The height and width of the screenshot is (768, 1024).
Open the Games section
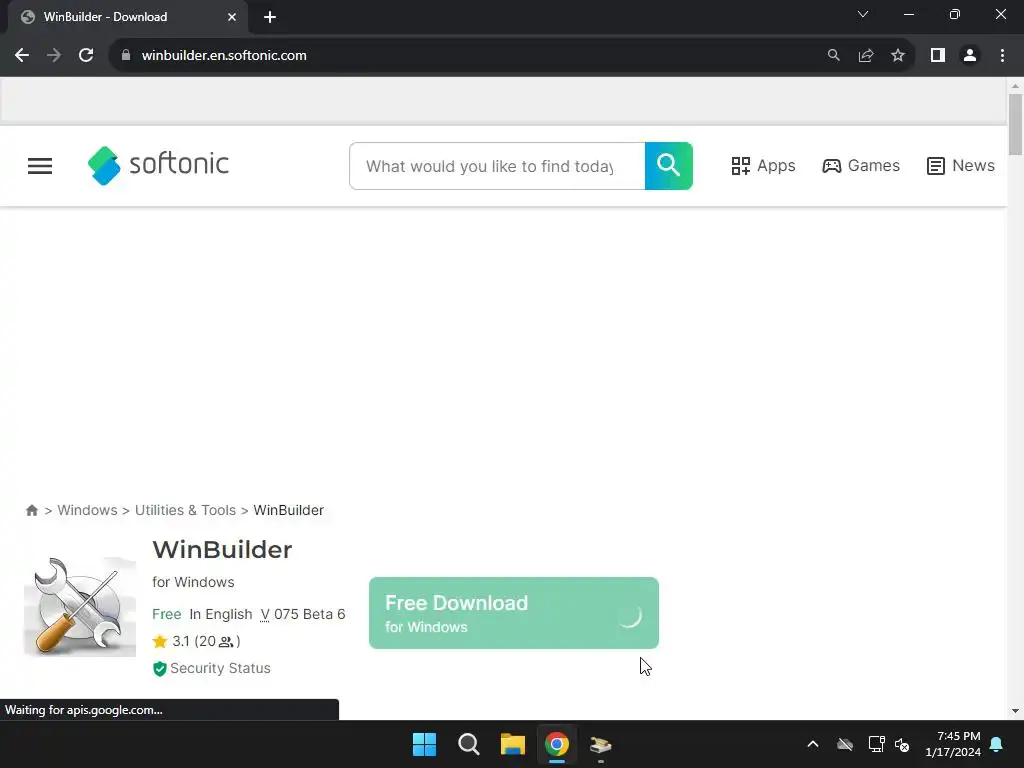pyautogui.click(x=861, y=166)
